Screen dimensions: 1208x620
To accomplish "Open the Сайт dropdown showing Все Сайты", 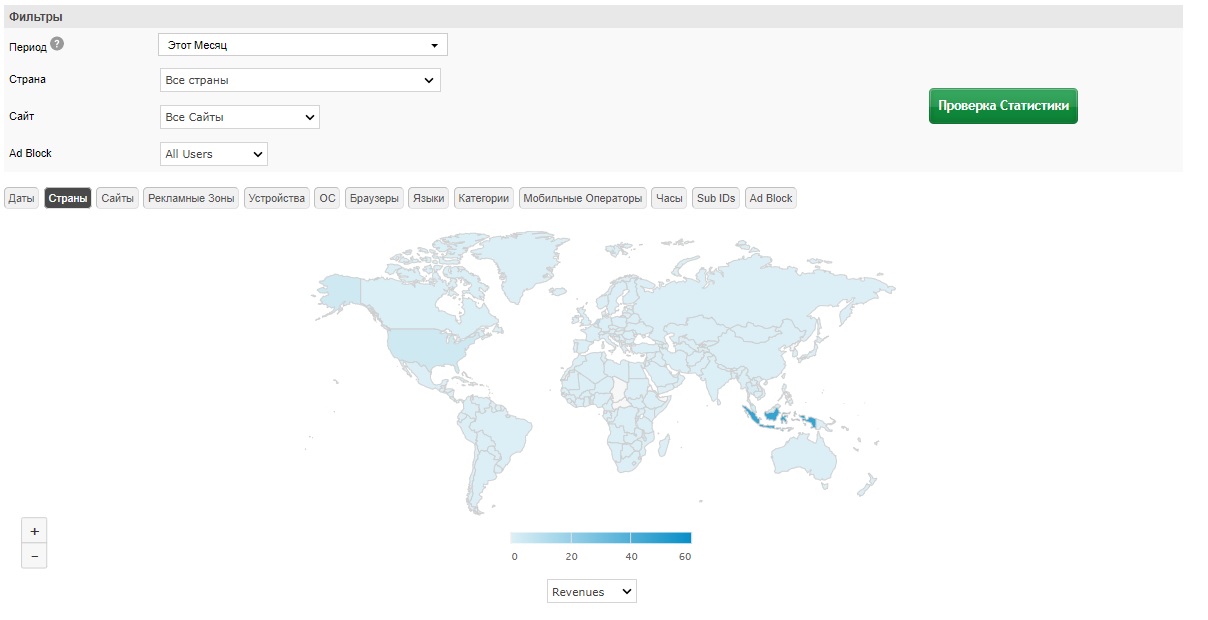I will (239, 117).
